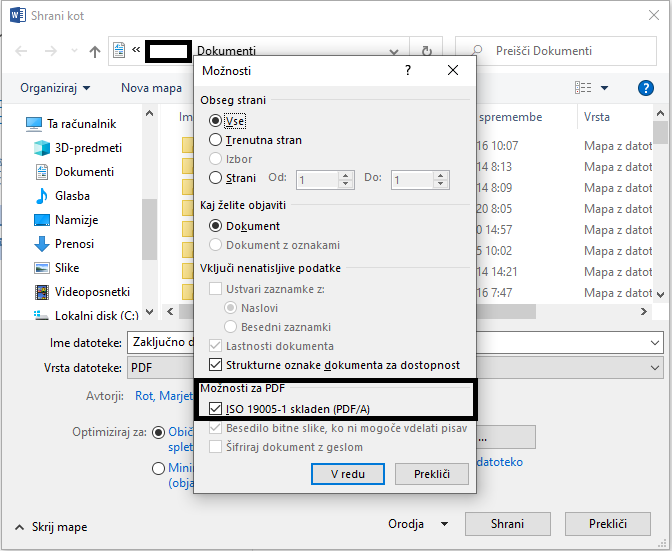Click Nova mapa in the toolbar
The width and height of the screenshot is (672, 551).
click(x=151, y=88)
